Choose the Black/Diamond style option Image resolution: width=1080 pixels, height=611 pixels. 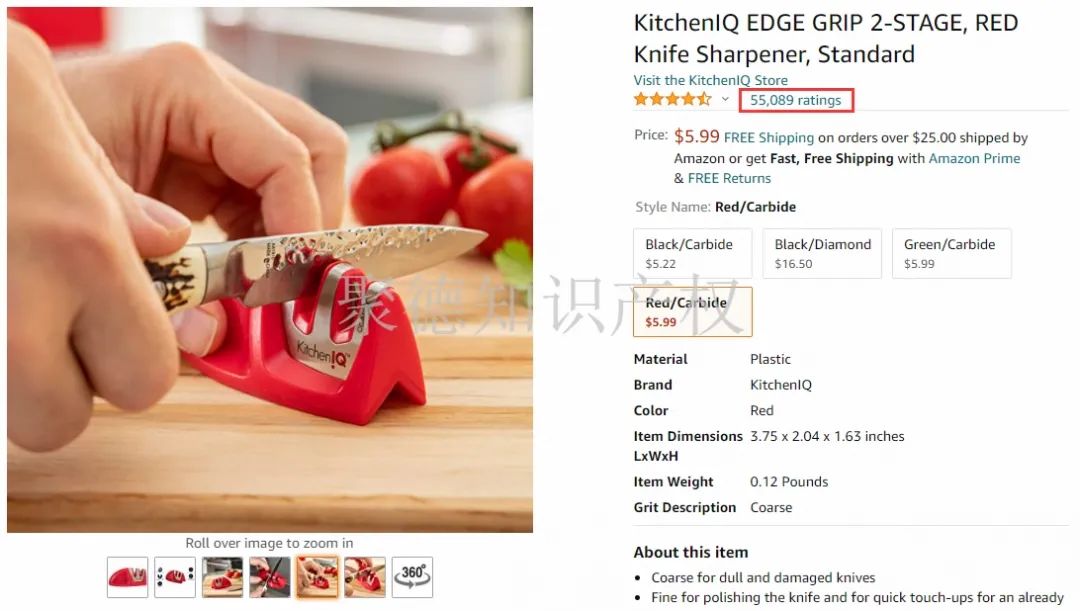822,253
